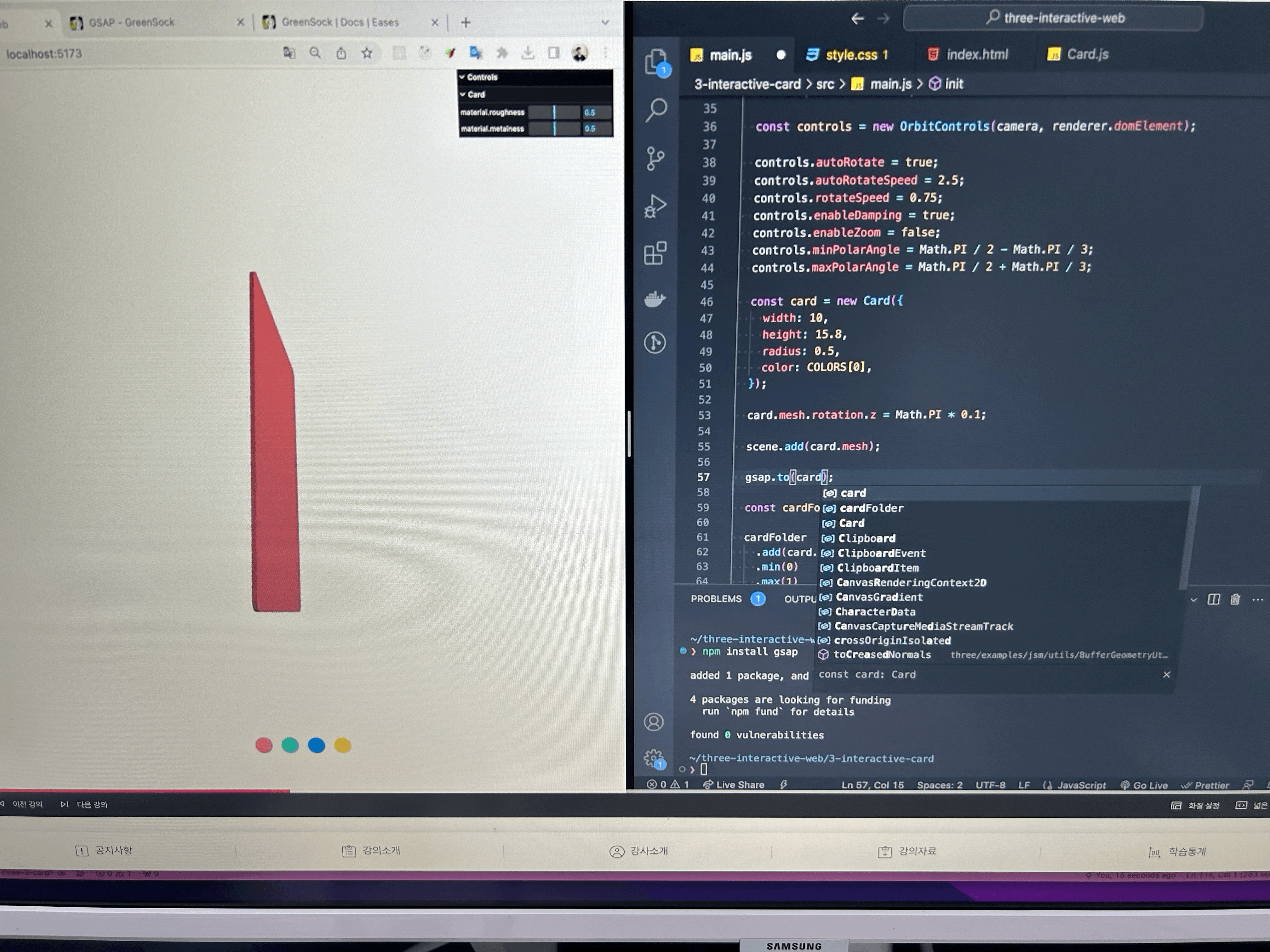Click the errors and warnings status item
The image size is (1270, 952).
tap(667, 785)
